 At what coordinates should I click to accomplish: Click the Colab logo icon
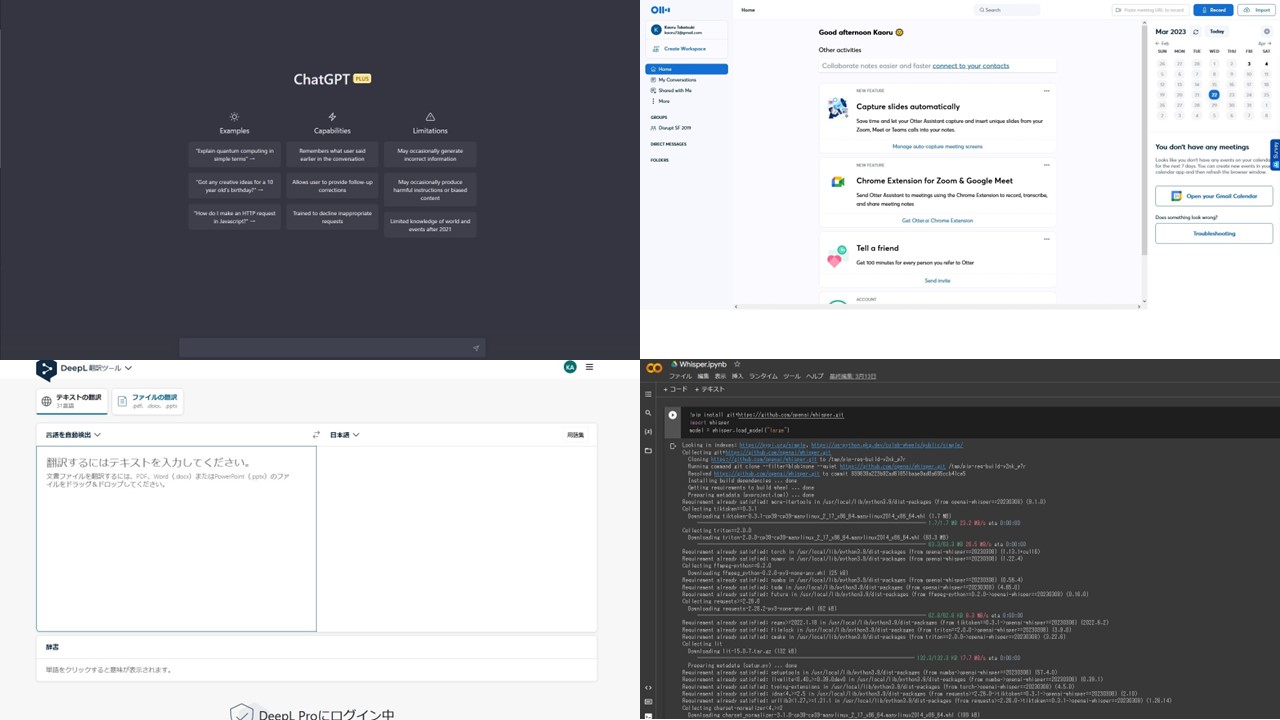click(x=654, y=368)
